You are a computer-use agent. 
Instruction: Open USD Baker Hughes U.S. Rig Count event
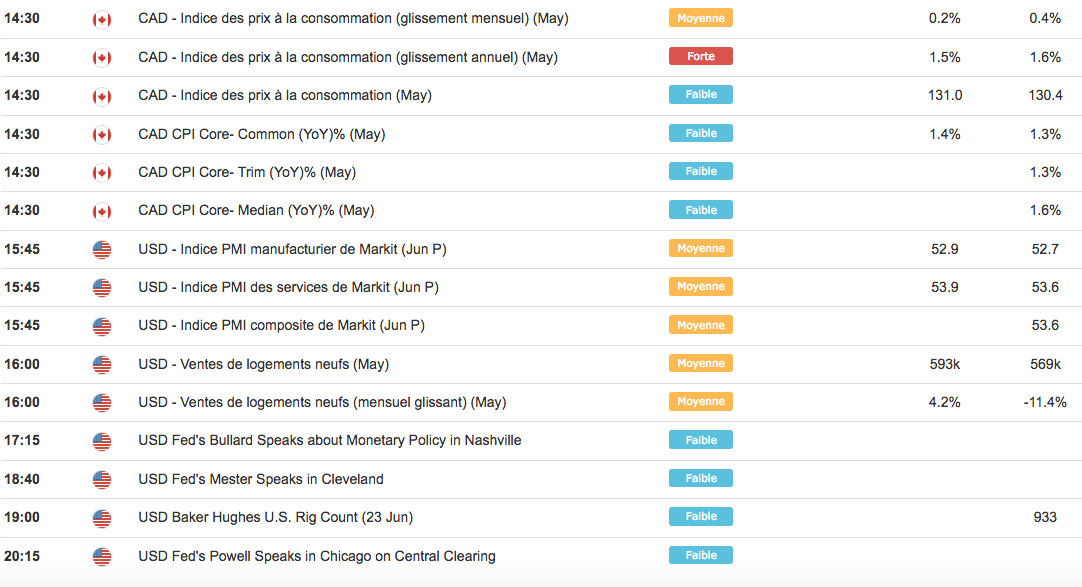click(275, 517)
